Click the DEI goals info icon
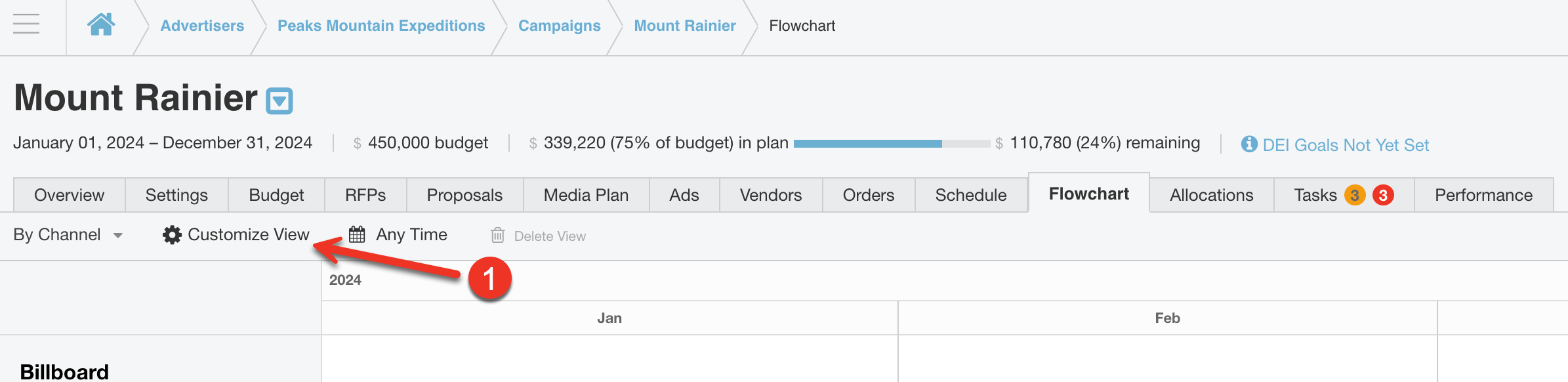The image size is (1568, 382). 1249,144
